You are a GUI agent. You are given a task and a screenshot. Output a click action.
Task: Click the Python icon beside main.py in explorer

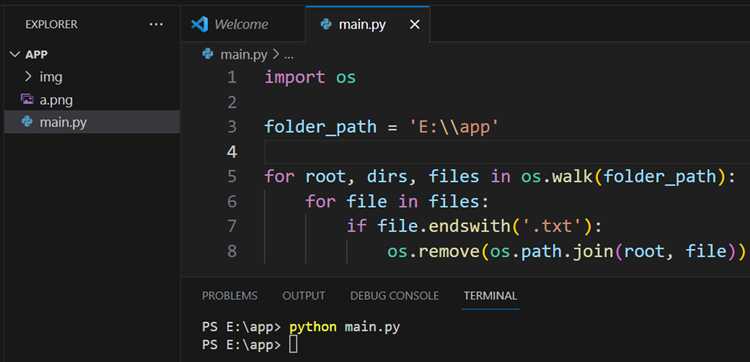click(x=27, y=122)
